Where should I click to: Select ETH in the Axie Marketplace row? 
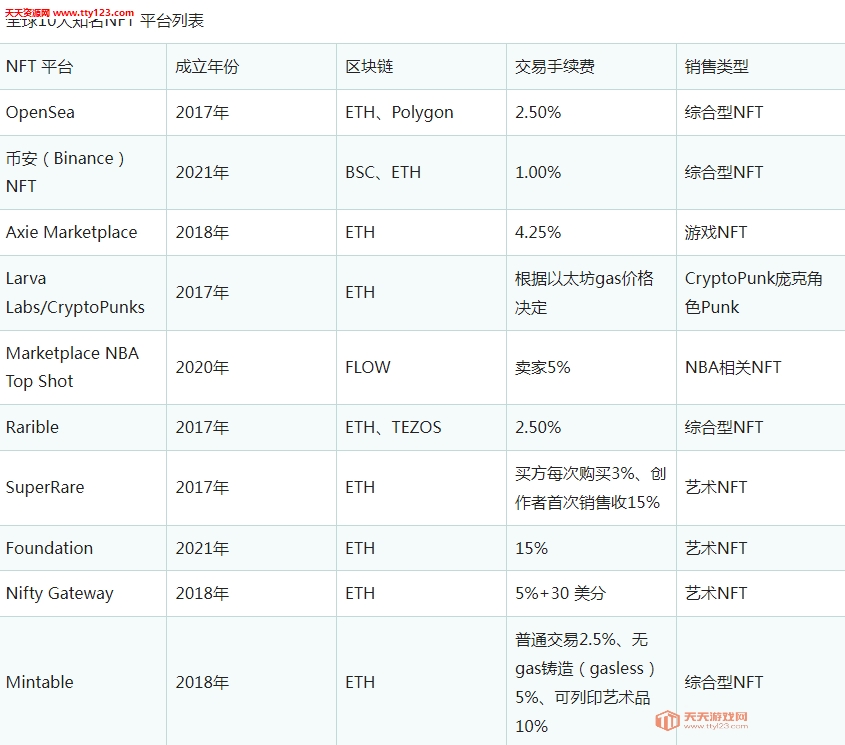pos(360,232)
